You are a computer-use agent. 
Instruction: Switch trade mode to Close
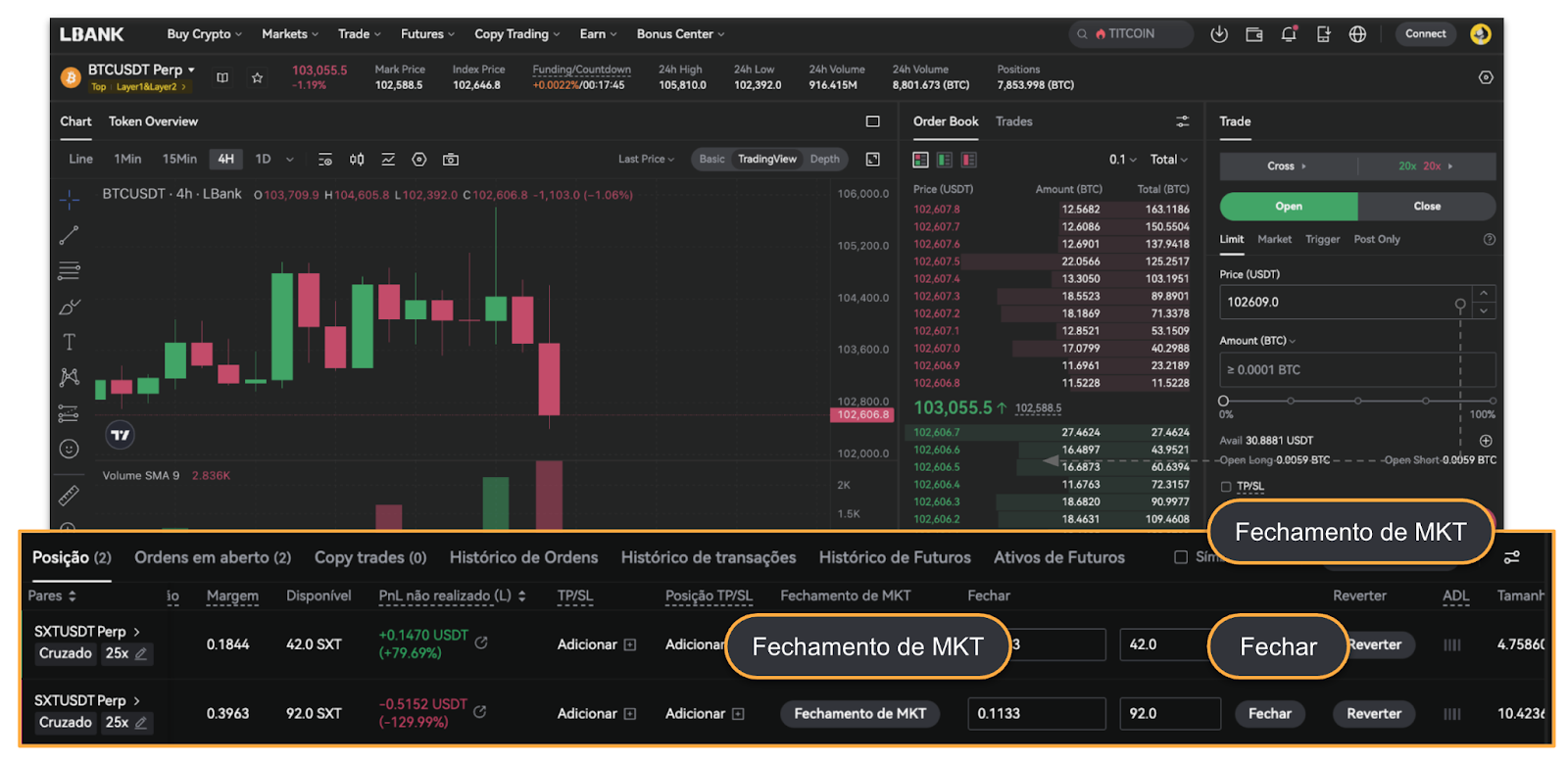point(1427,207)
